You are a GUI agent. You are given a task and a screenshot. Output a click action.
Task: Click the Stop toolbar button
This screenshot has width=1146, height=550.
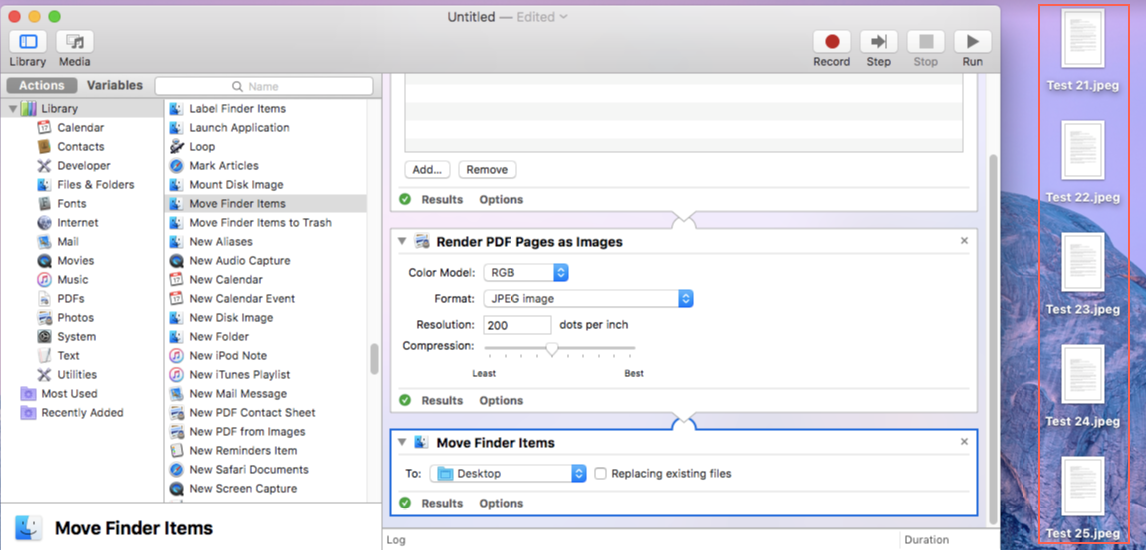925,42
